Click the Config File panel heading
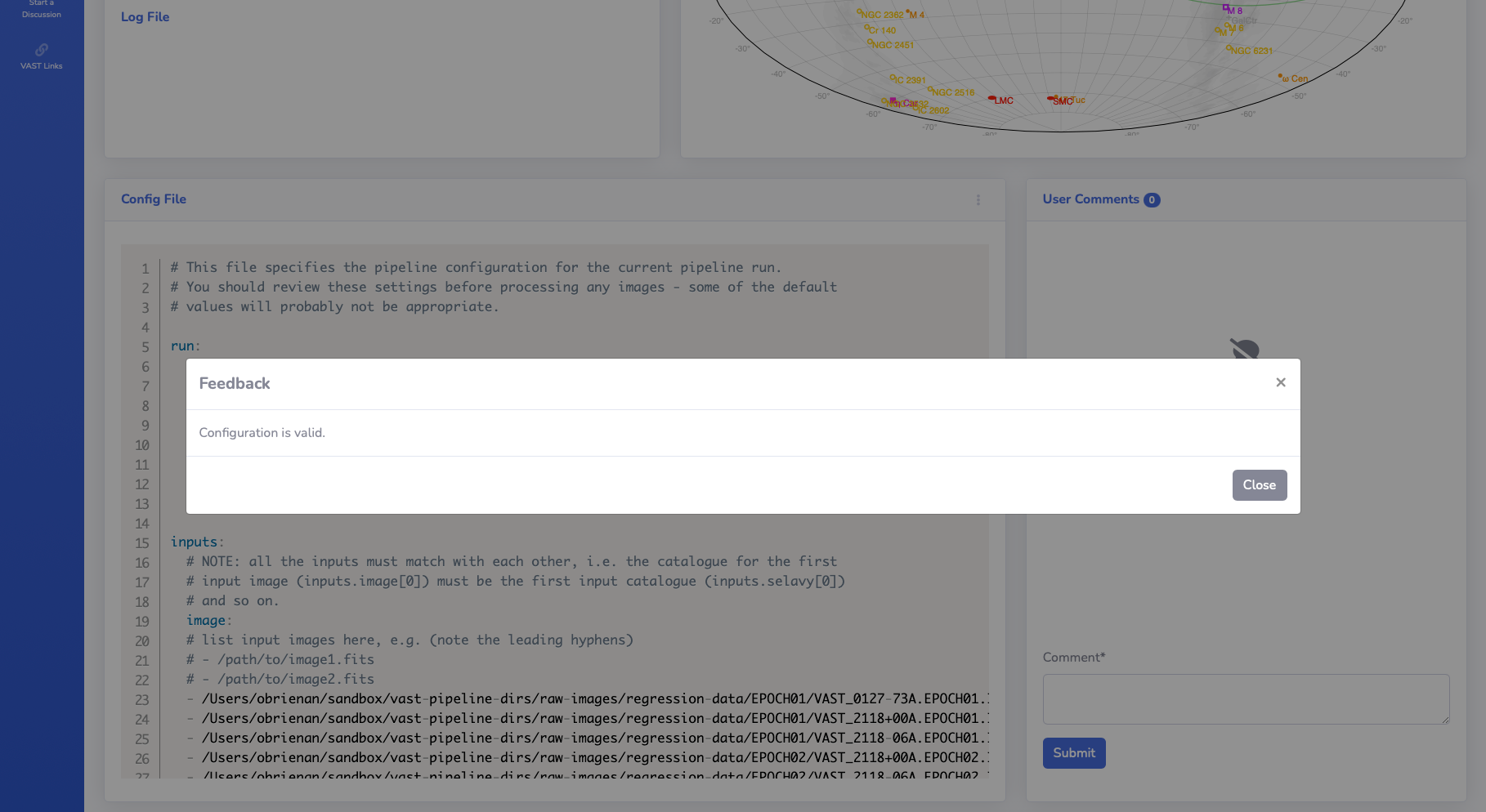Screen dimensions: 1486x812 (153, 199)
